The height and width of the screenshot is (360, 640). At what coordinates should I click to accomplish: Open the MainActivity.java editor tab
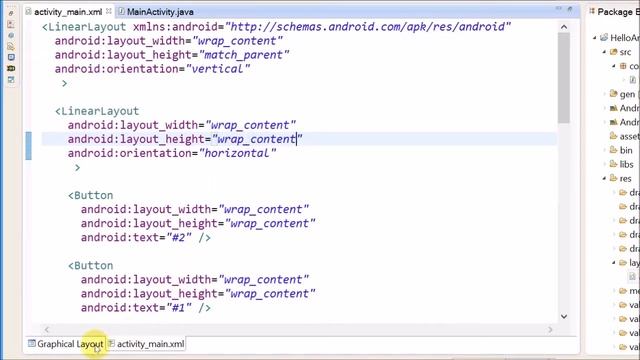156,12
